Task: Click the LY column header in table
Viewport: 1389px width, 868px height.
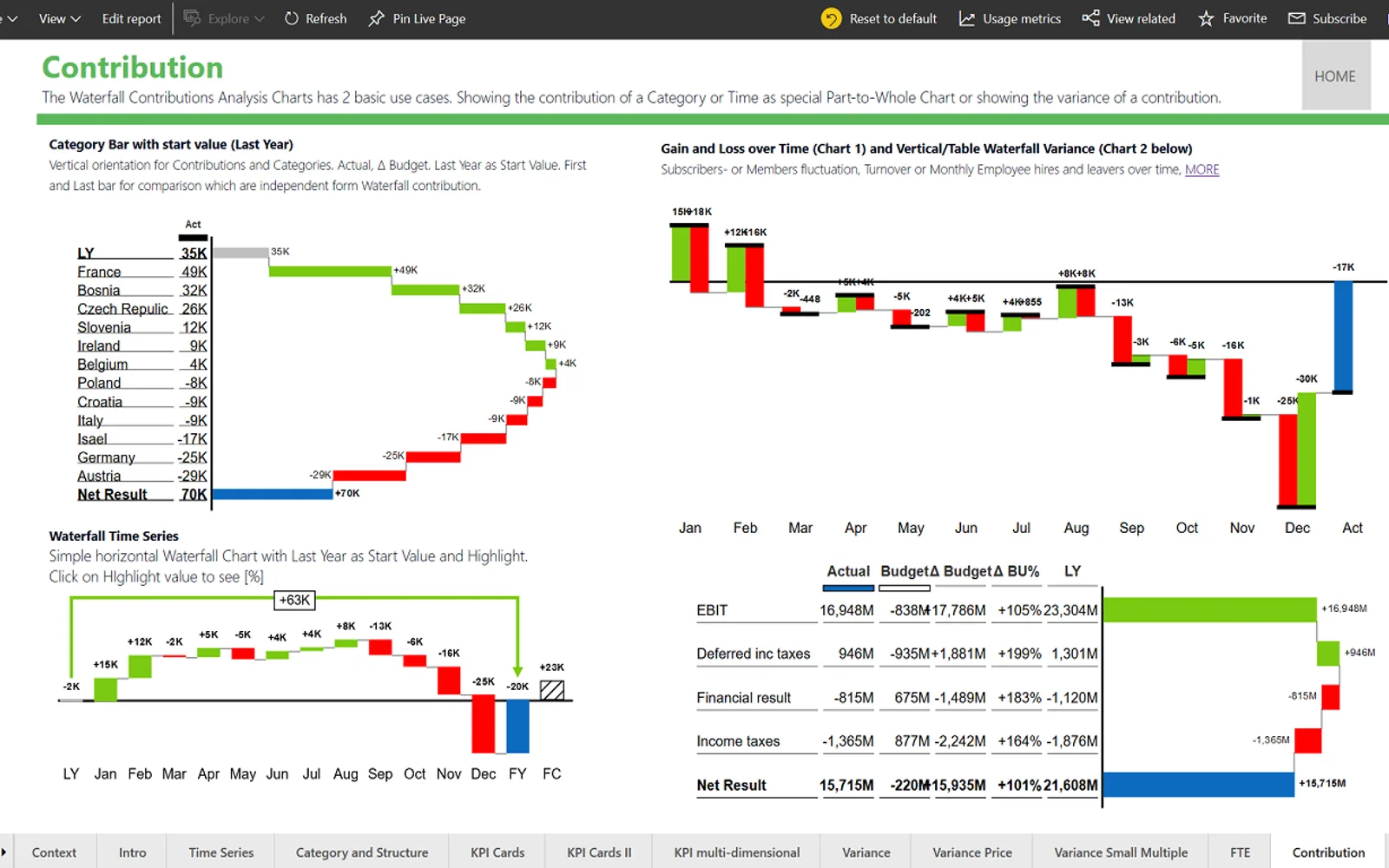Action: point(1072,571)
